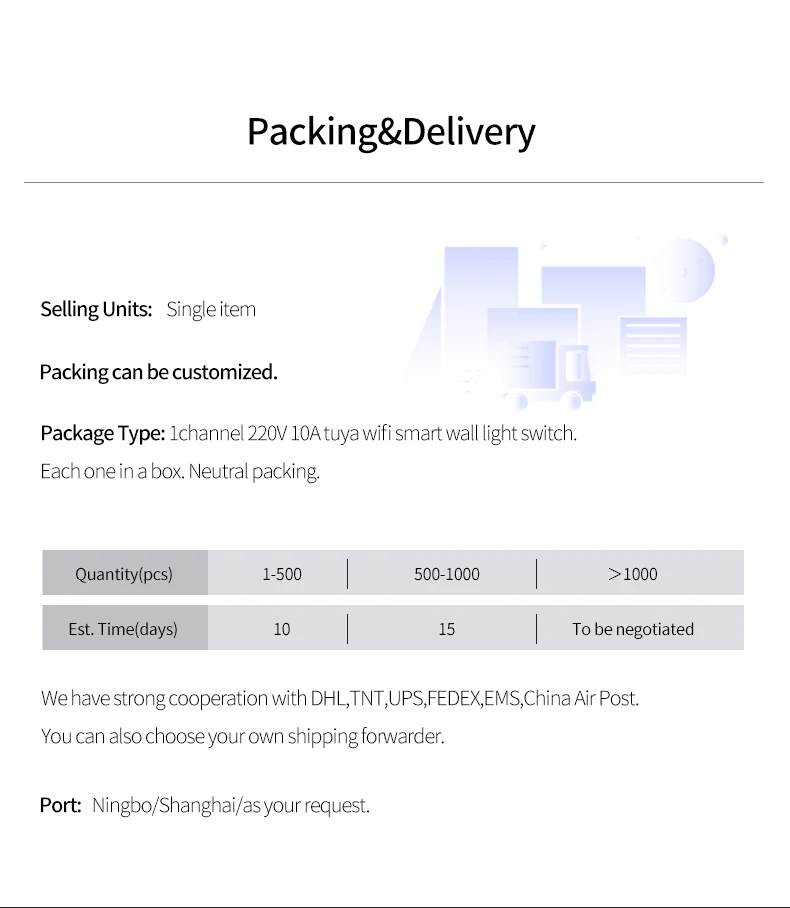Click Packing can be customized text
This screenshot has height=908, width=790.
click(158, 372)
